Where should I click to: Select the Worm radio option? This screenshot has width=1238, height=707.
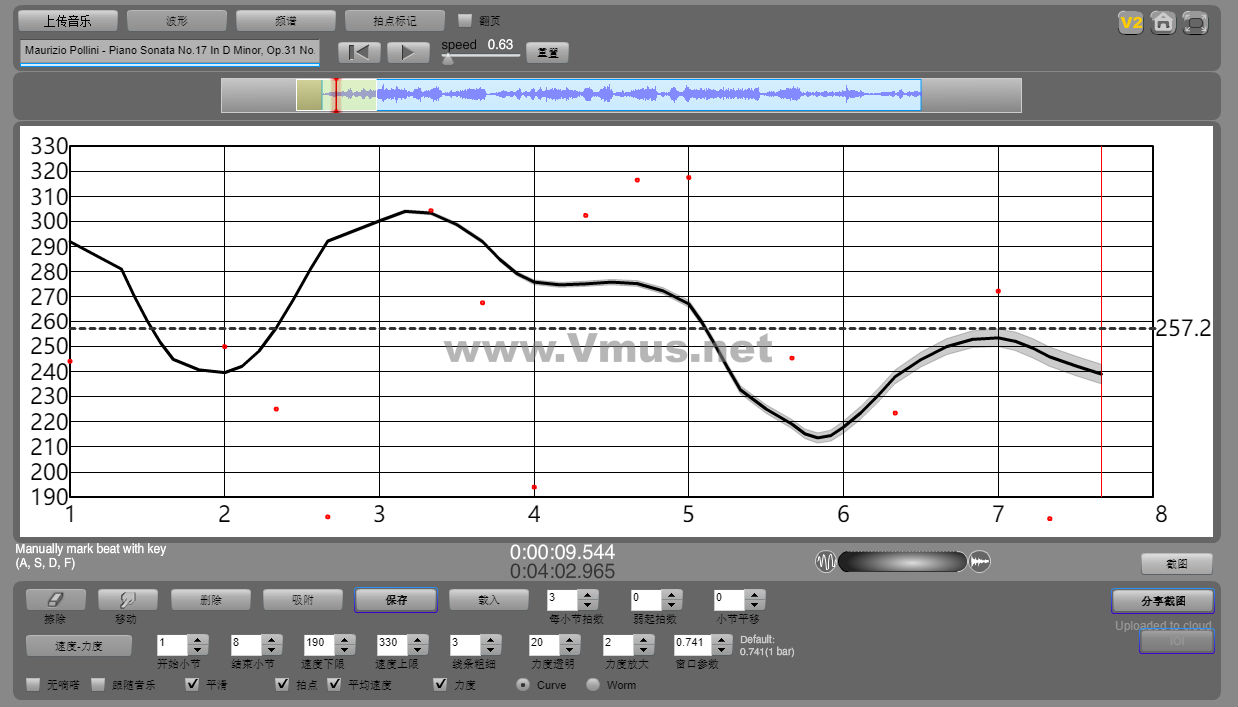click(593, 685)
